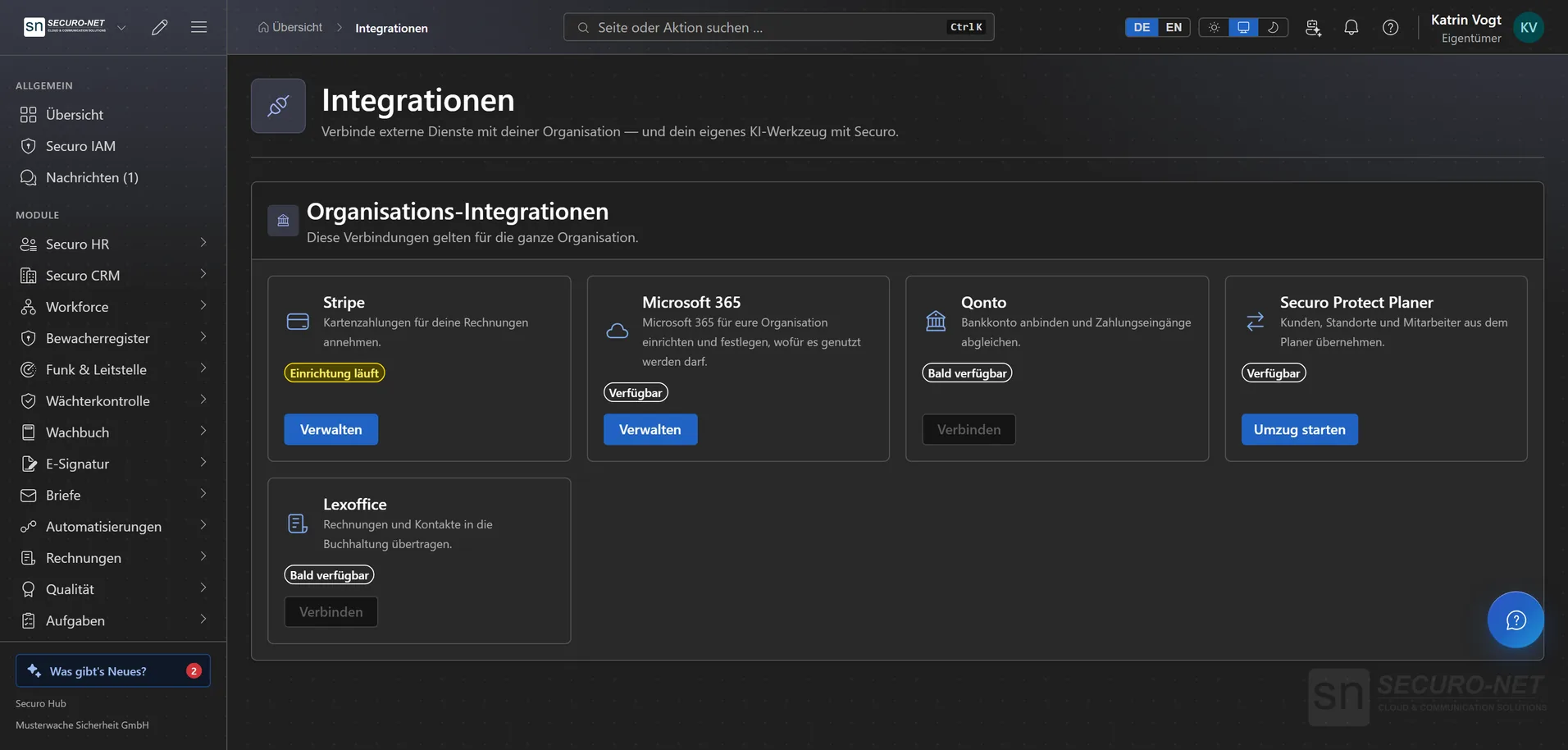The image size is (1568, 750).
Task: Switch language to DE
Action: (x=1142, y=27)
